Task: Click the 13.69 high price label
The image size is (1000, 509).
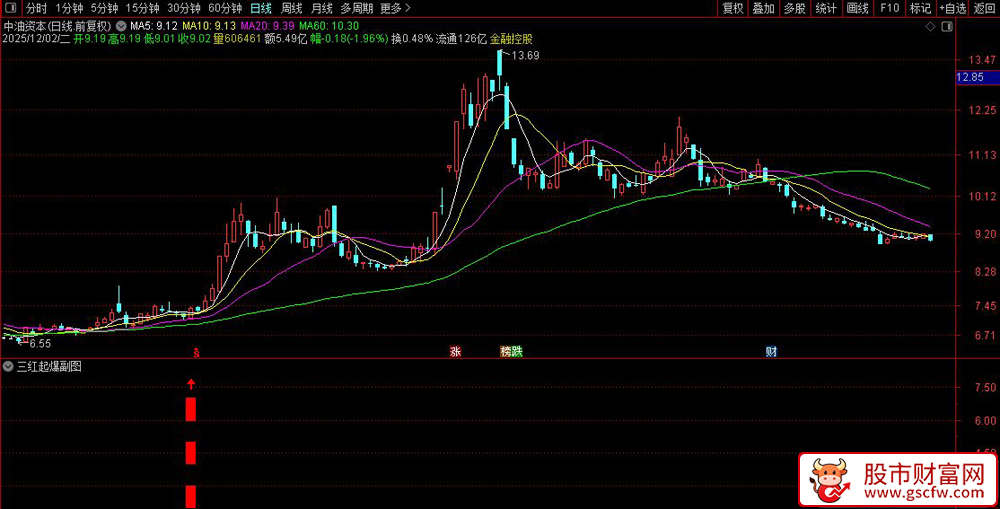Action: pos(526,55)
